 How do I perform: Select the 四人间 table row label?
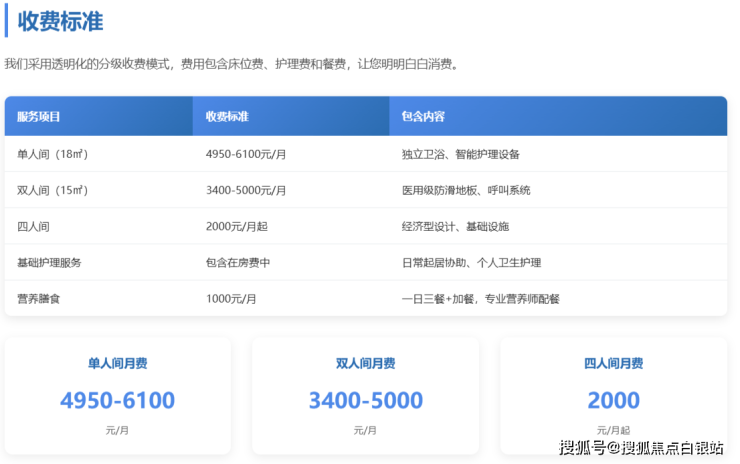pos(33,226)
